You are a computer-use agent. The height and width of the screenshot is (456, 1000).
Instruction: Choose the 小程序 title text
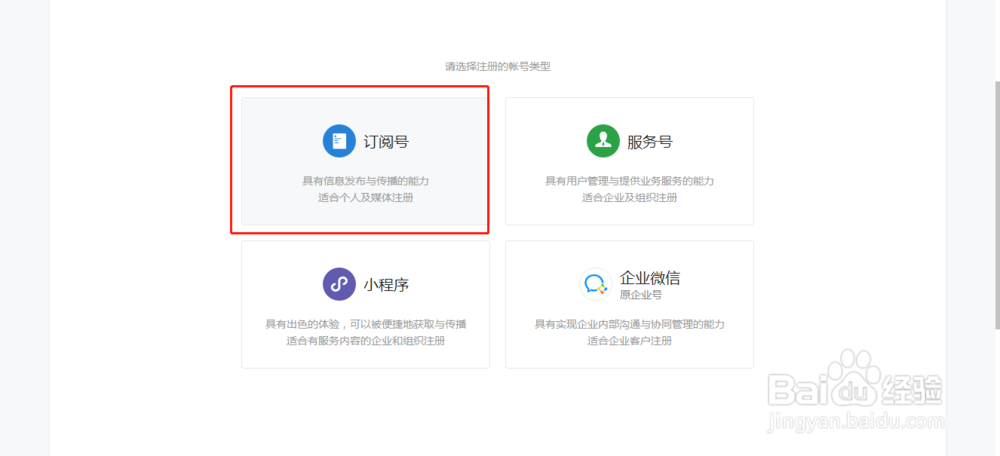coord(386,284)
